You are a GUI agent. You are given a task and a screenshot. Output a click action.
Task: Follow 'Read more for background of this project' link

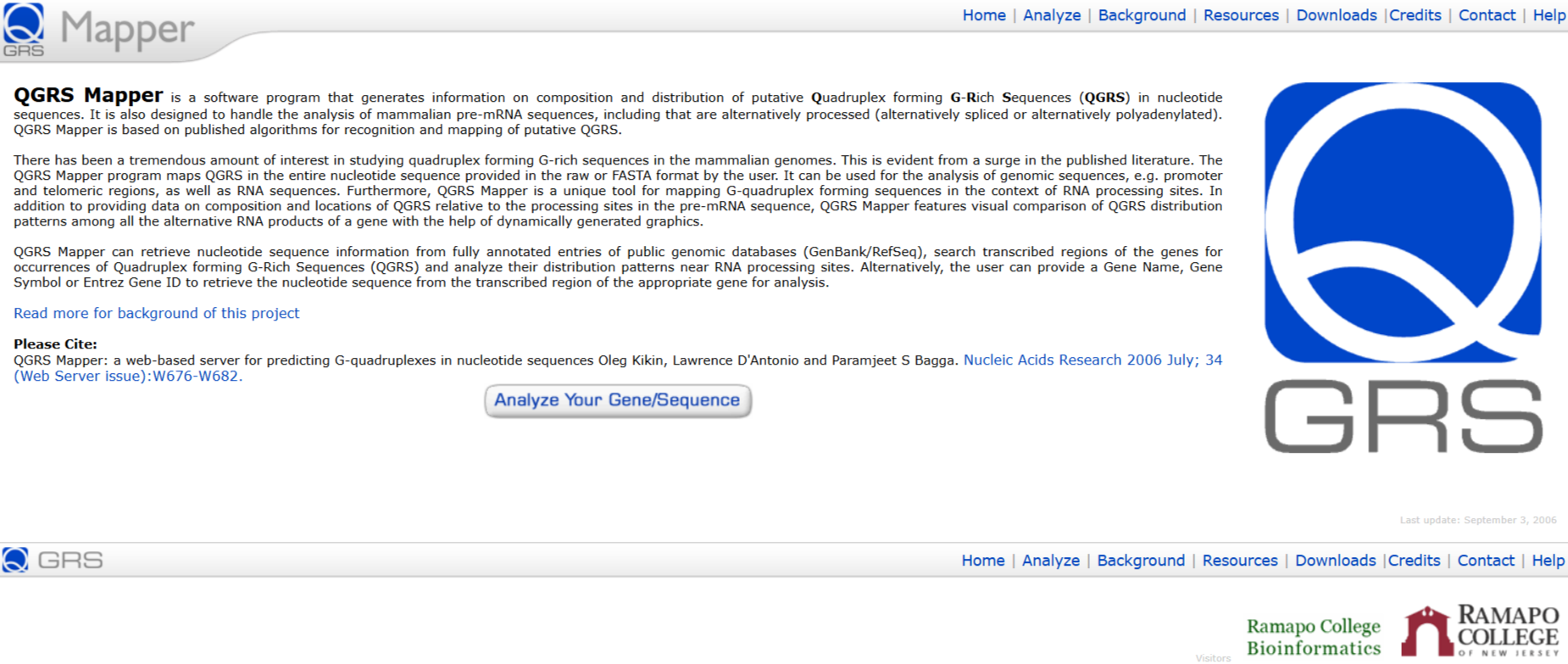click(156, 313)
